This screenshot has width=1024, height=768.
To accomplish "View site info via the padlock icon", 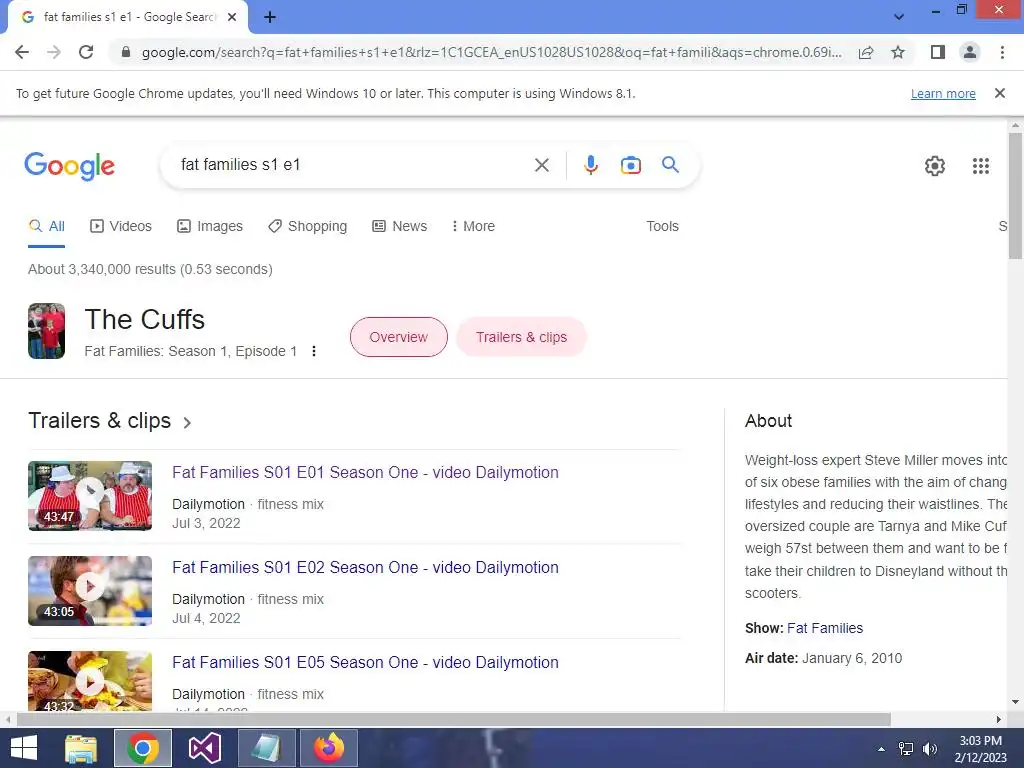I will (x=126, y=52).
